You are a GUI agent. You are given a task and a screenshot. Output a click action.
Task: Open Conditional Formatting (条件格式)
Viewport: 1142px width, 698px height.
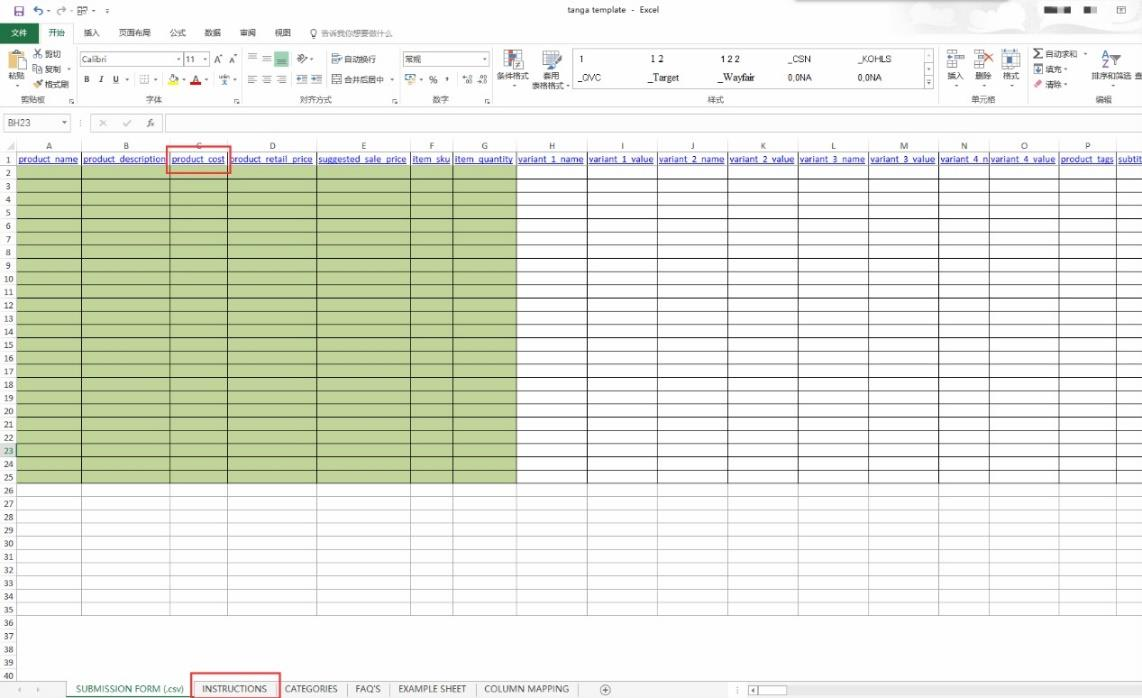(512, 68)
